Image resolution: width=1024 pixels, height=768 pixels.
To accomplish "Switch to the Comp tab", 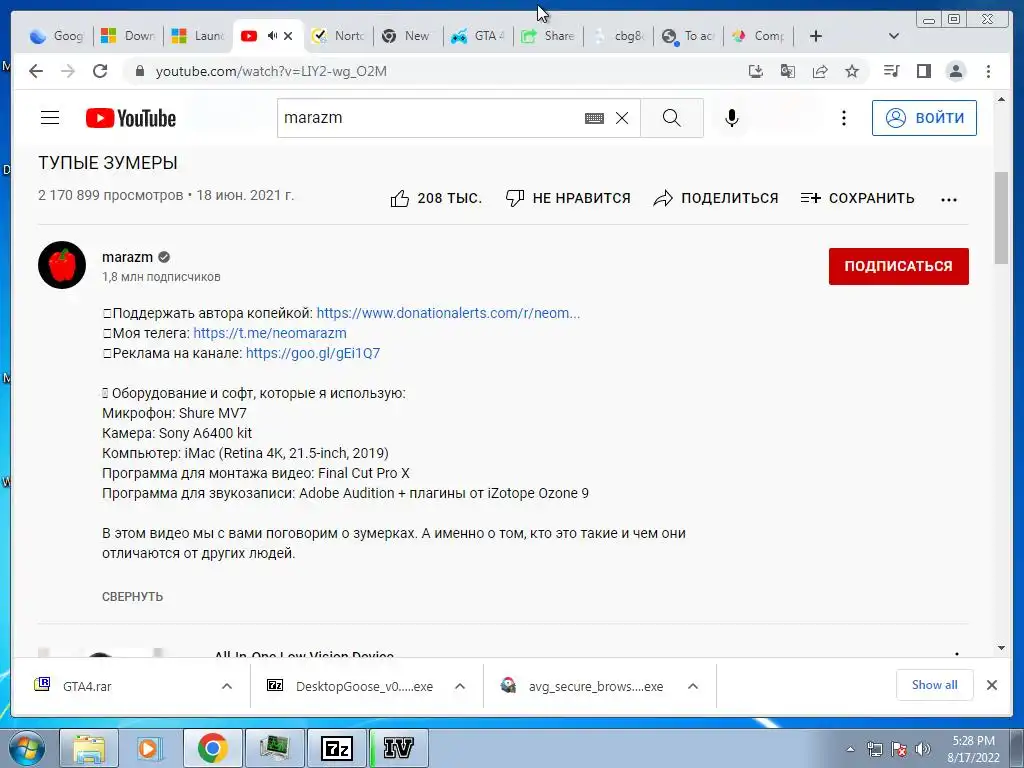I will tap(759, 36).
